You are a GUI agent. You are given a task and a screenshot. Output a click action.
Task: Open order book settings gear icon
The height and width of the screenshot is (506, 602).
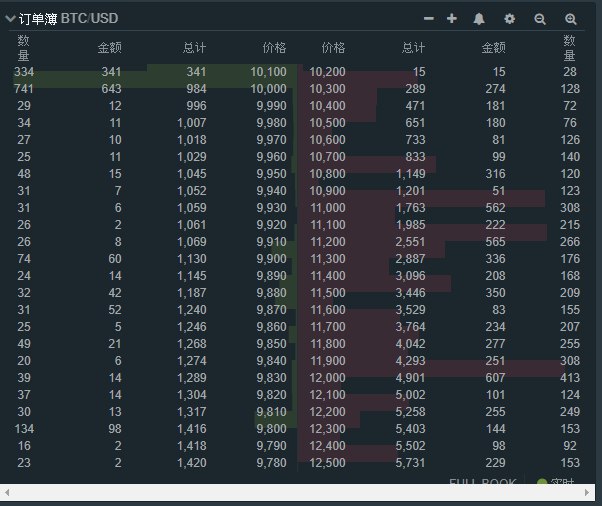[x=510, y=19]
